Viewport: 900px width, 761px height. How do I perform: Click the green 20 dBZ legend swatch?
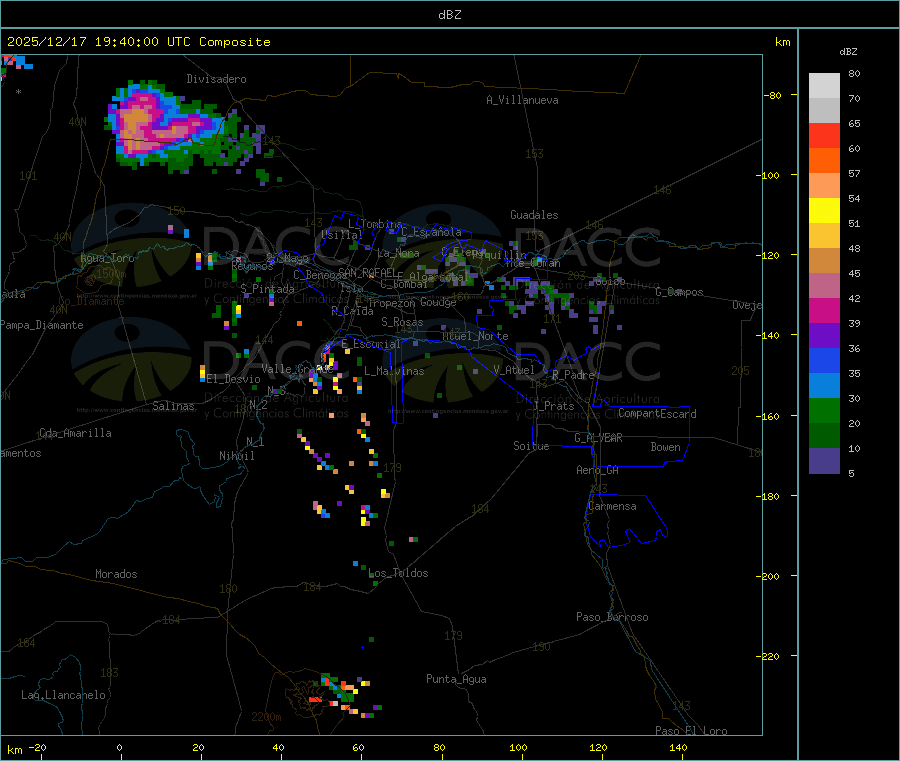tap(824, 410)
